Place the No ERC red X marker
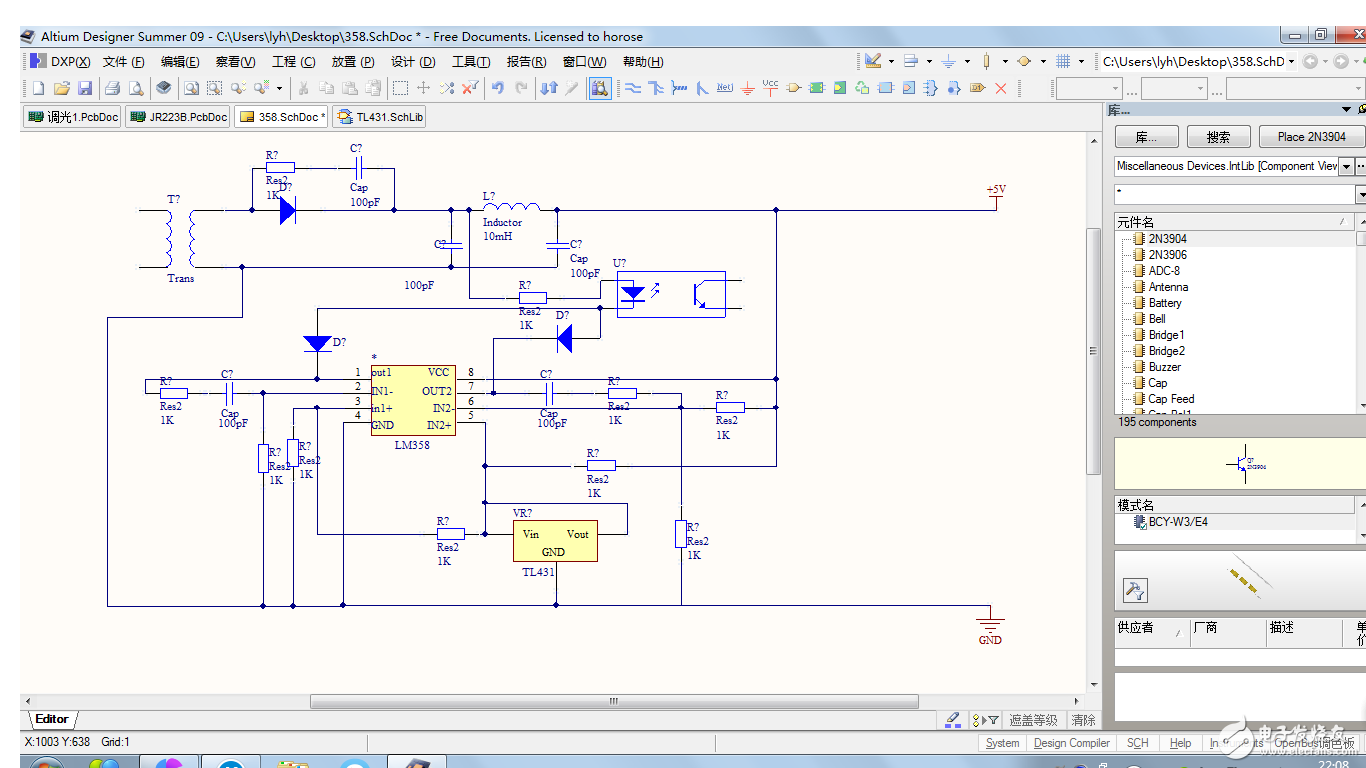The width and height of the screenshot is (1366, 768). (1001, 88)
